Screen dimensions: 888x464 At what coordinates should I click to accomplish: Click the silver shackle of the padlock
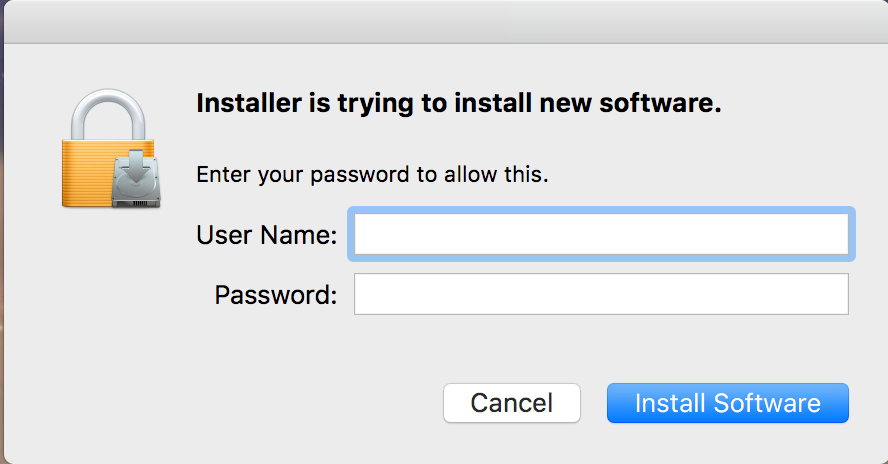point(108,114)
